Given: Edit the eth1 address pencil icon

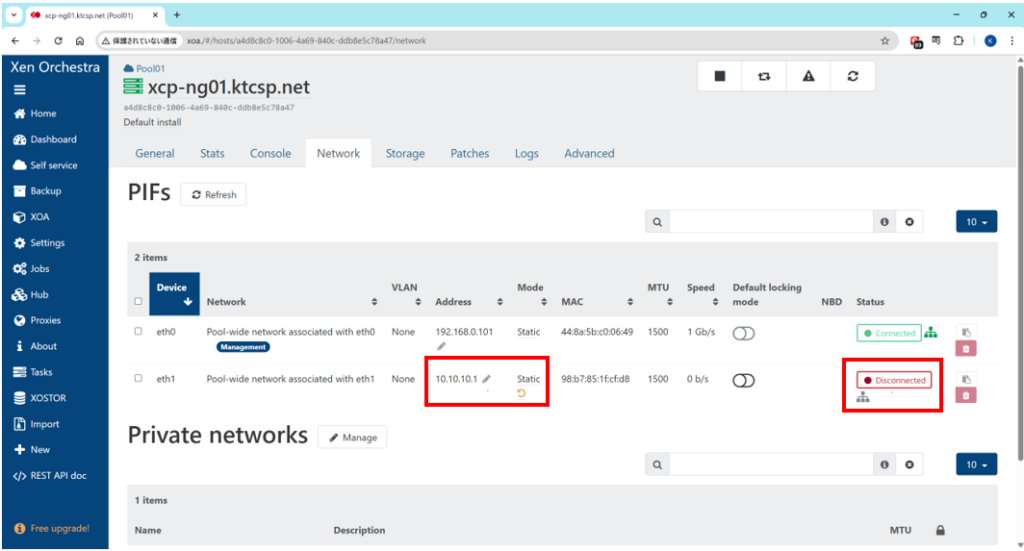Looking at the screenshot, I should click(487, 379).
